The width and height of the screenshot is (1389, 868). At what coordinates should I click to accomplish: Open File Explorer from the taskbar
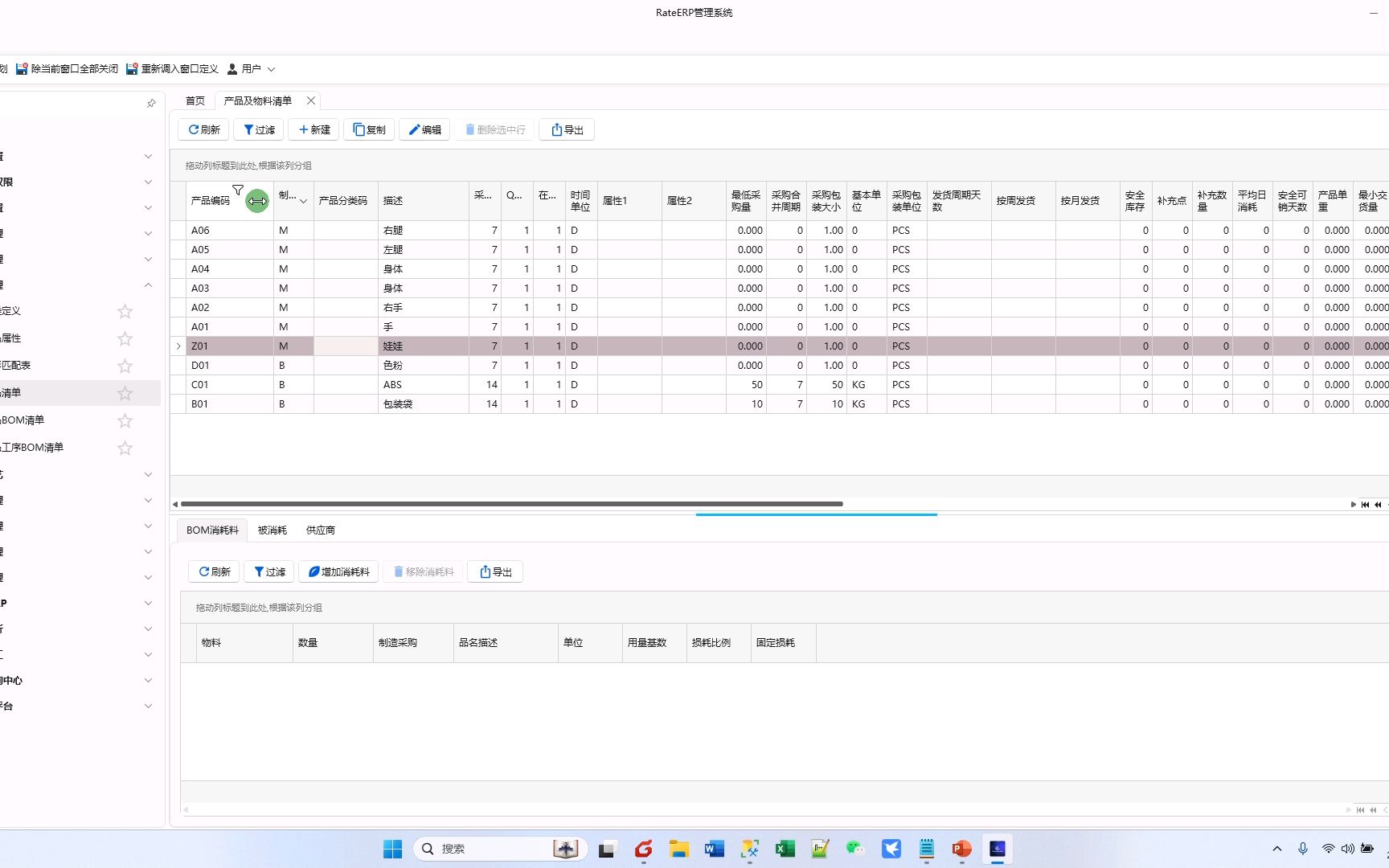coord(678,849)
